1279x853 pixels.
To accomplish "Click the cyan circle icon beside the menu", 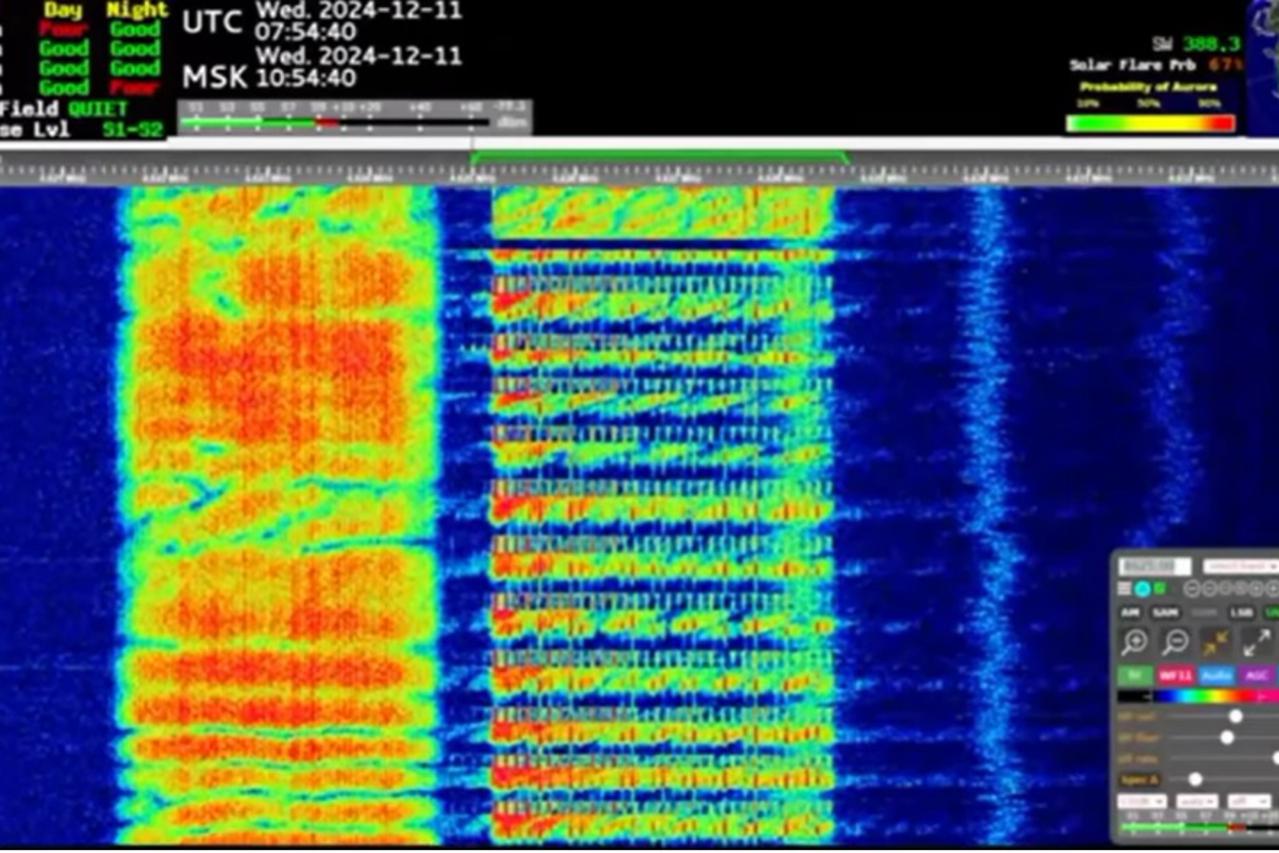I will pos(1142,589).
